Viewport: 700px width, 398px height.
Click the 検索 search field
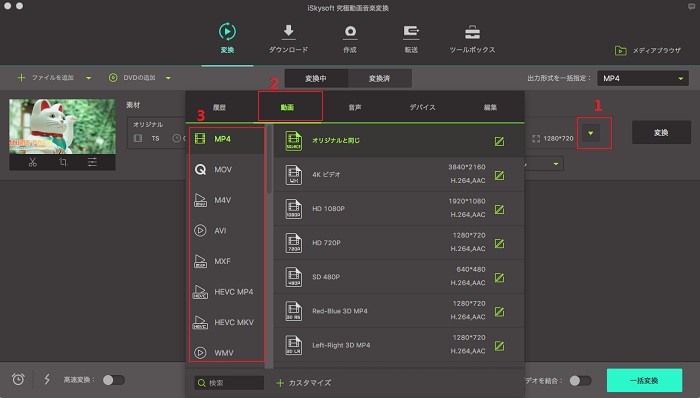coord(229,383)
